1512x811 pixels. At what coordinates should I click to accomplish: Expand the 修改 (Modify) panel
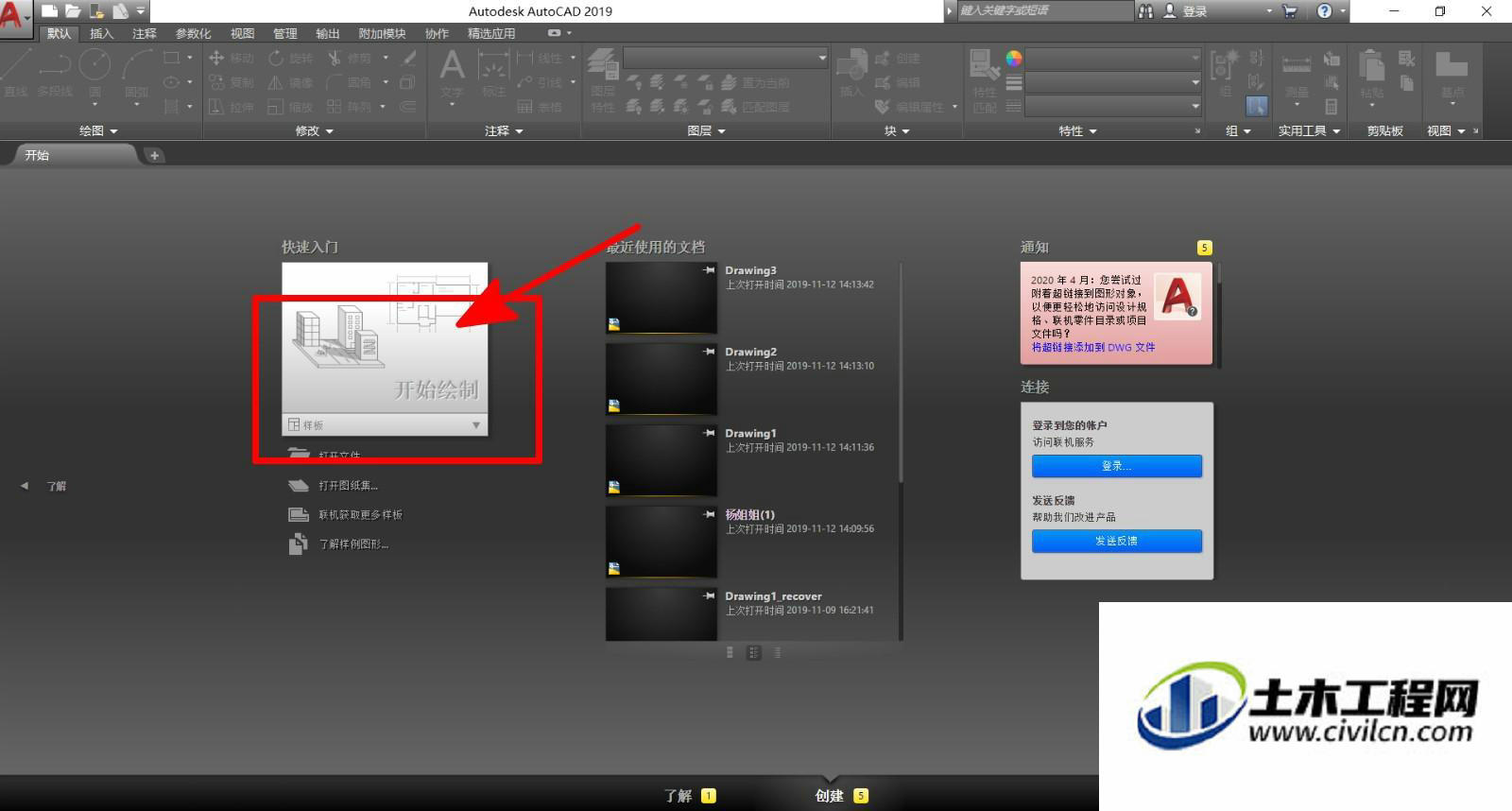click(x=314, y=131)
